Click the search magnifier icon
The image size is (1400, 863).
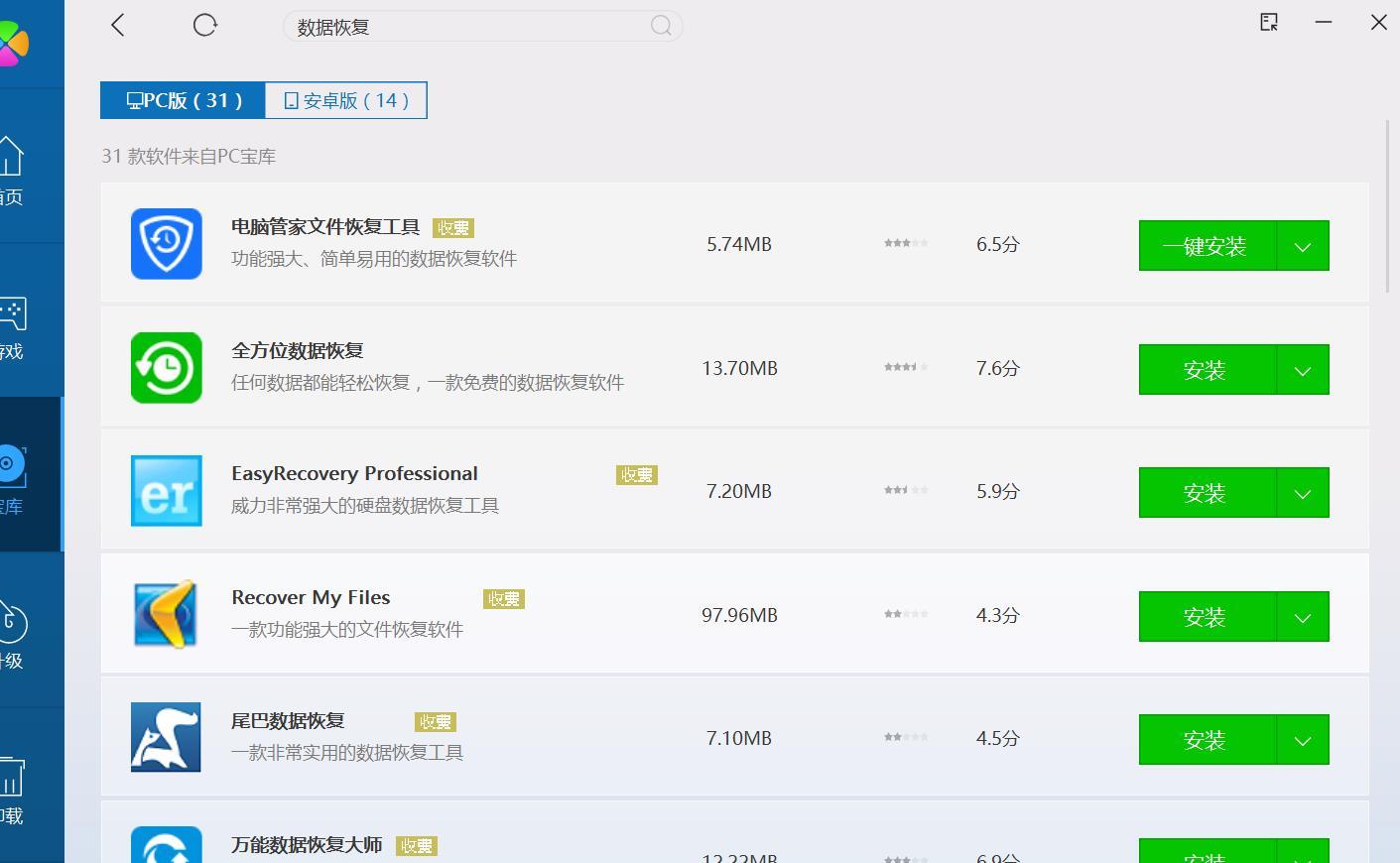point(661,26)
